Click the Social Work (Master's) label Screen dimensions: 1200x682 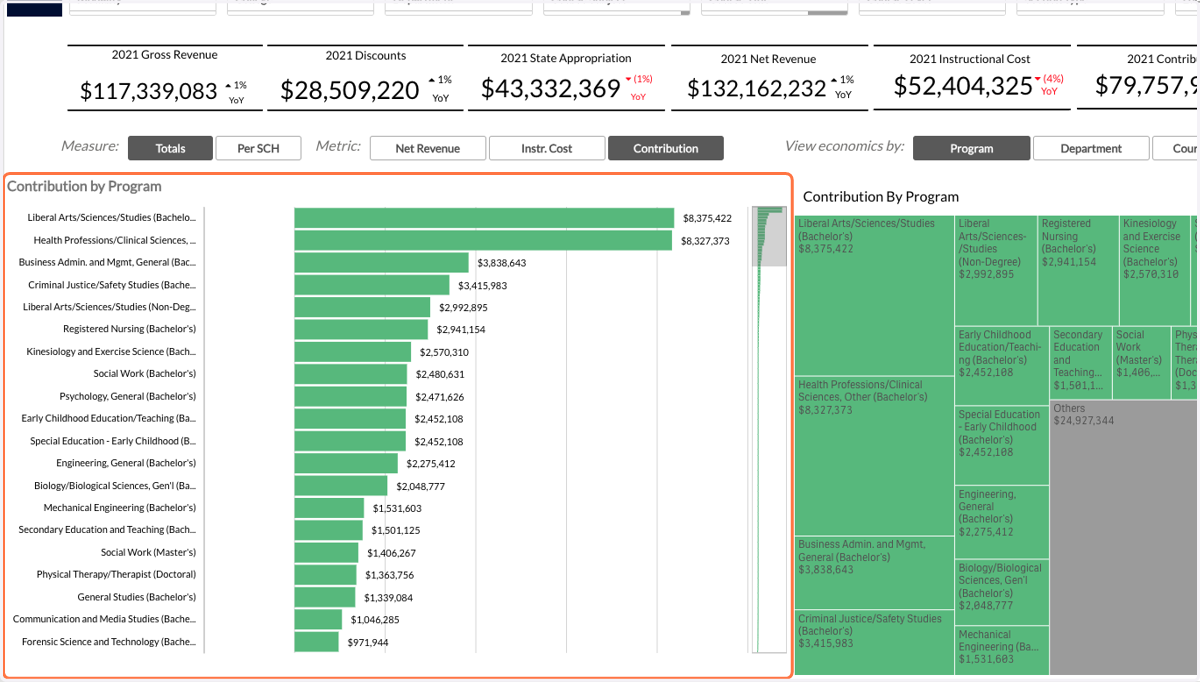click(148, 552)
